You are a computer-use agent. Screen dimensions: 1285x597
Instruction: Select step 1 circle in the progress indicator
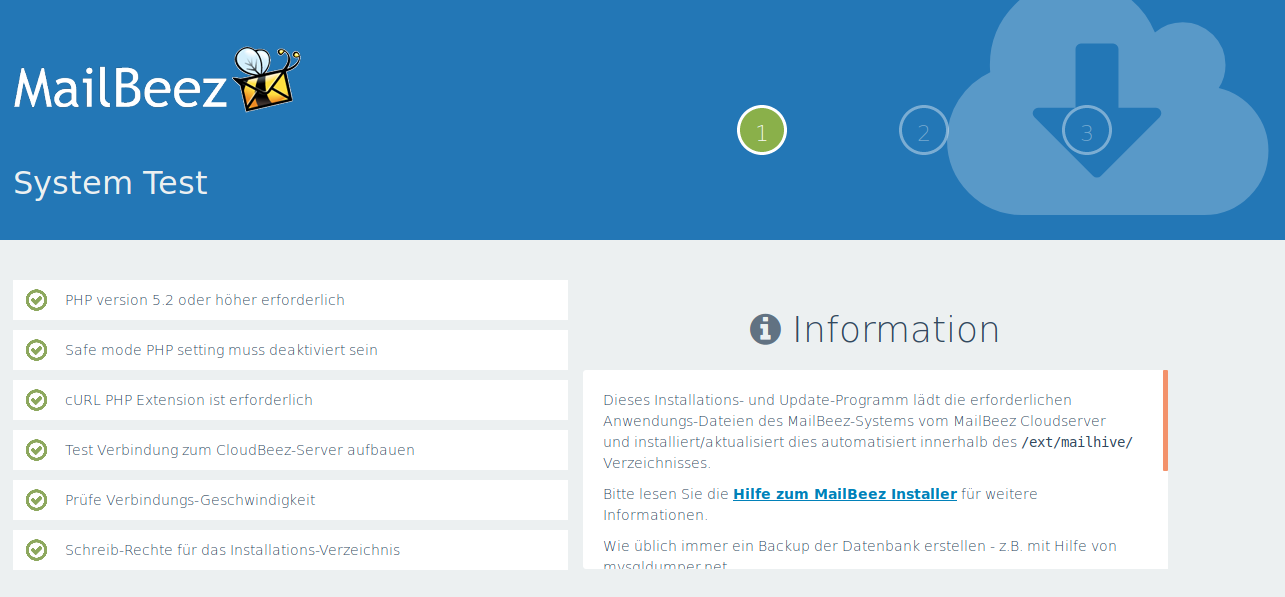(x=762, y=132)
